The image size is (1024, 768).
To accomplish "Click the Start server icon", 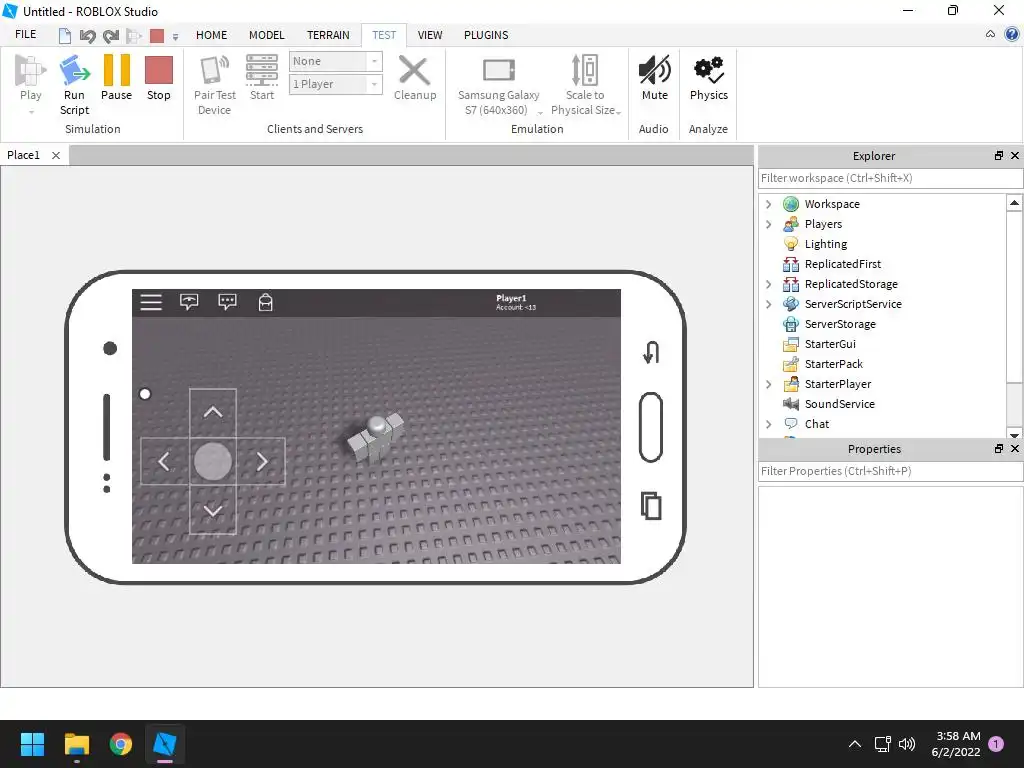I will pyautogui.click(x=262, y=71).
